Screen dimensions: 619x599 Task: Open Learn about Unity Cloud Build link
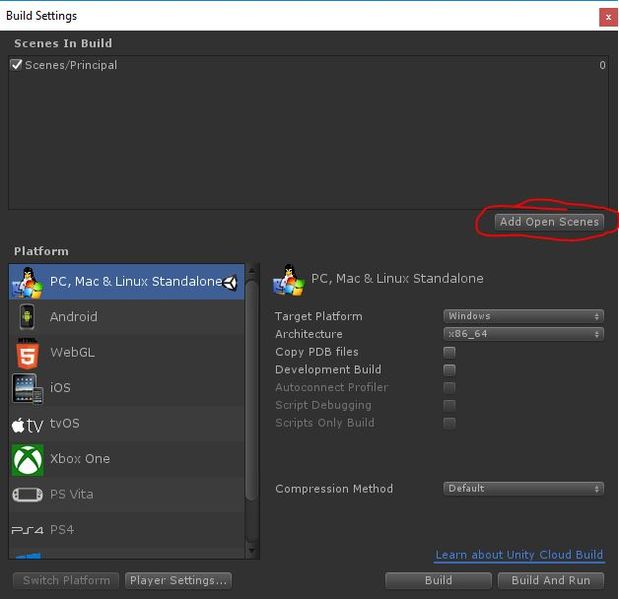519,555
